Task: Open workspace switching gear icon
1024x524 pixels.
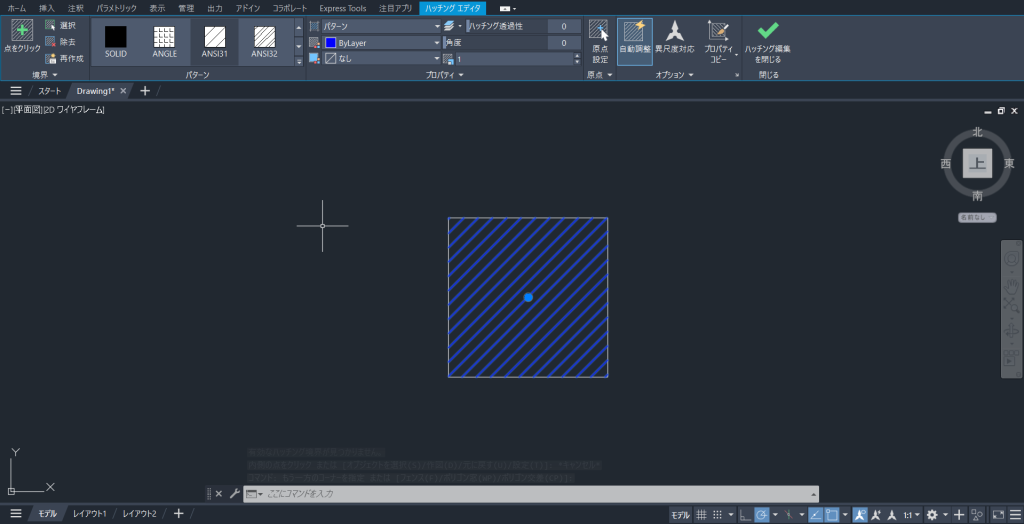Action: [932, 514]
